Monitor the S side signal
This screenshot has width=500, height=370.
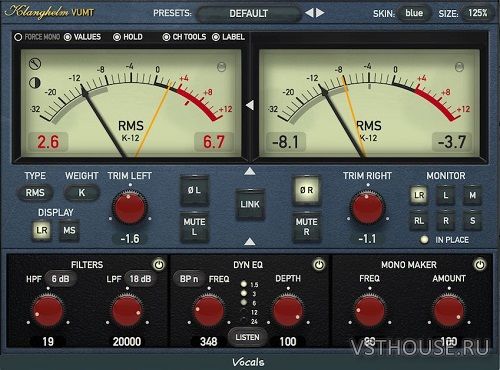click(472, 221)
